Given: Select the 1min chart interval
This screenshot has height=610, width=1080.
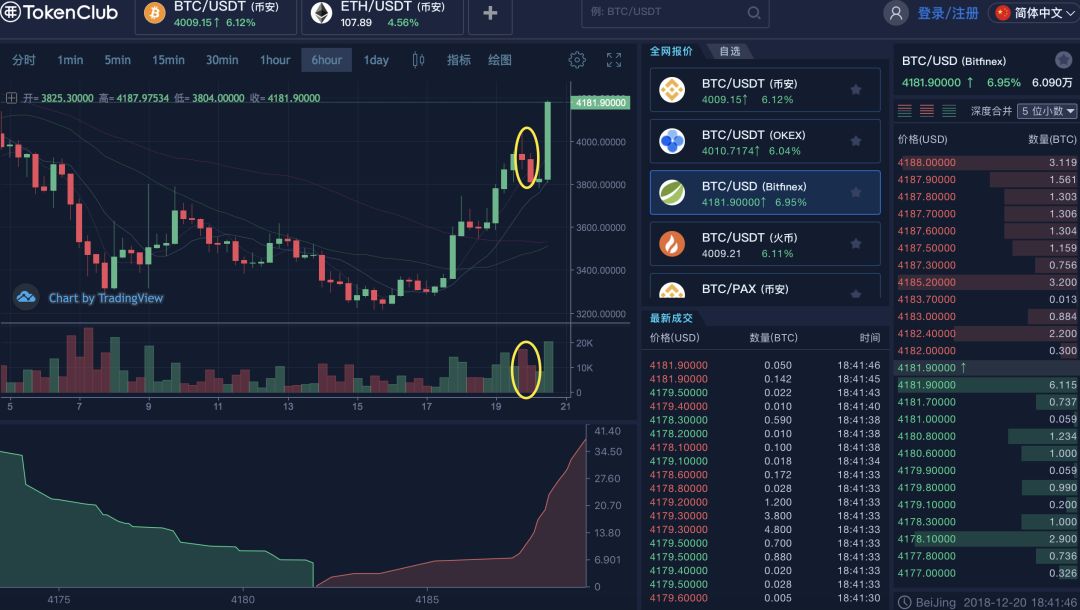Looking at the screenshot, I should pyautogui.click(x=70, y=60).
